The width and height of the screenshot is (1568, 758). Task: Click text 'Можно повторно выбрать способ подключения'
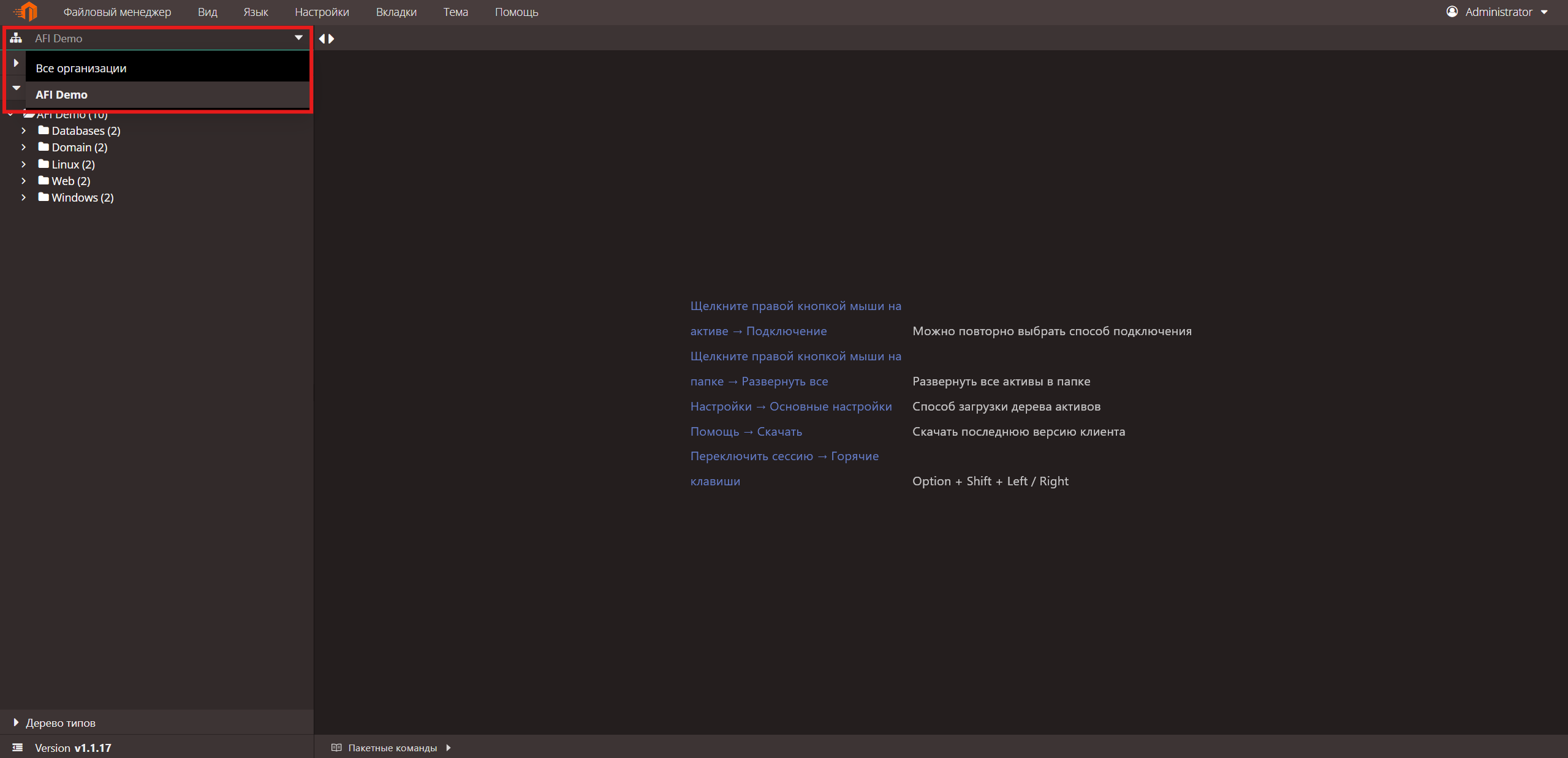click(1052, 331)
